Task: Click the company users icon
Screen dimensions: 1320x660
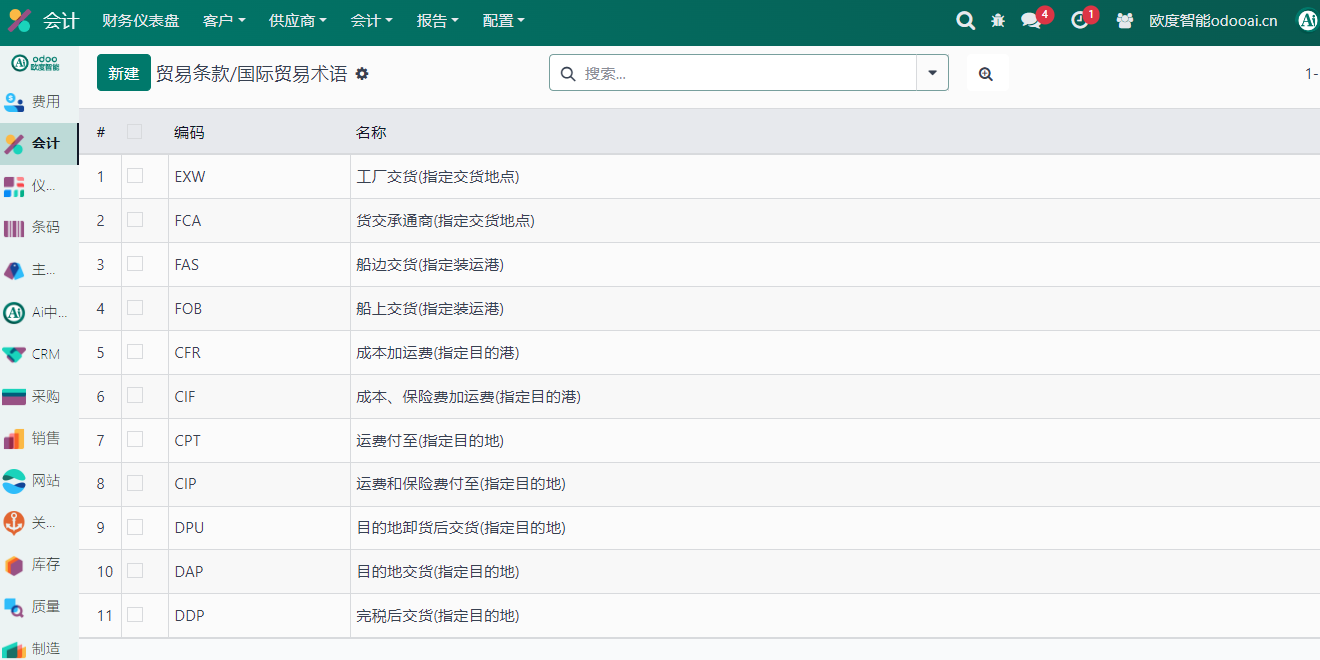Action: 1125,21
